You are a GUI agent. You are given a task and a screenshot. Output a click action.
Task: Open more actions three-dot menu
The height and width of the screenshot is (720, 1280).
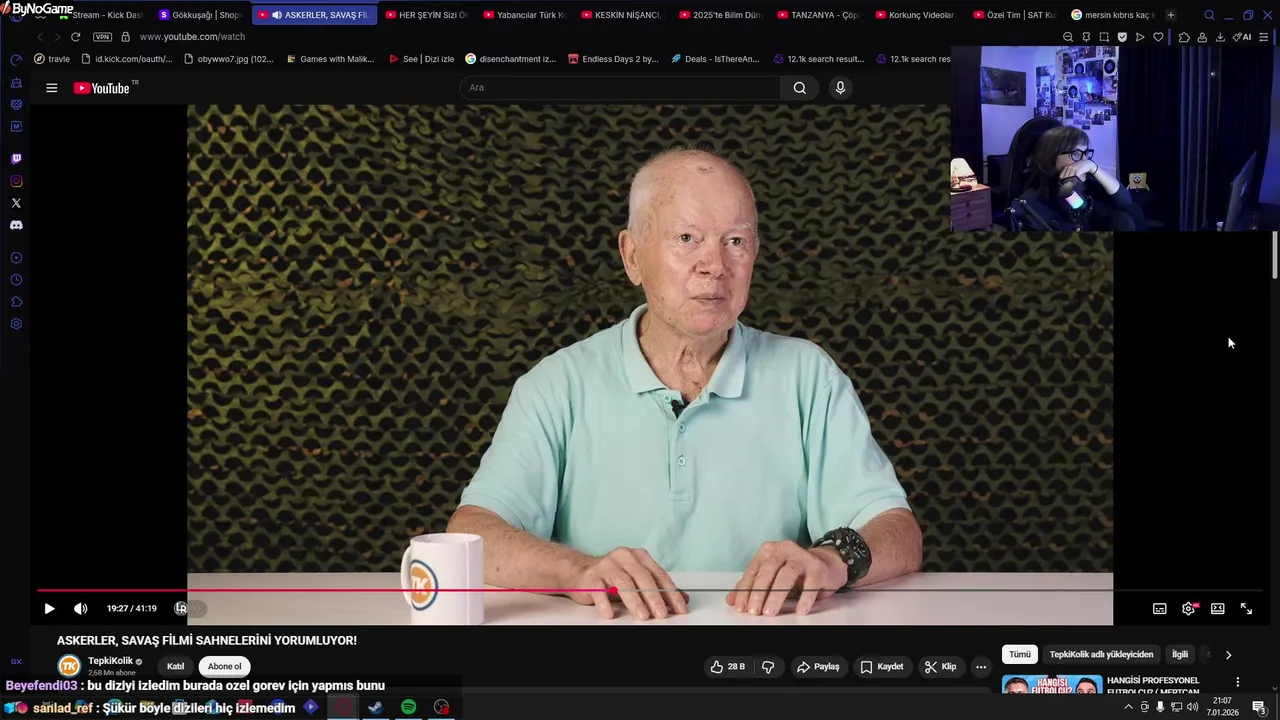coord(981,667)
